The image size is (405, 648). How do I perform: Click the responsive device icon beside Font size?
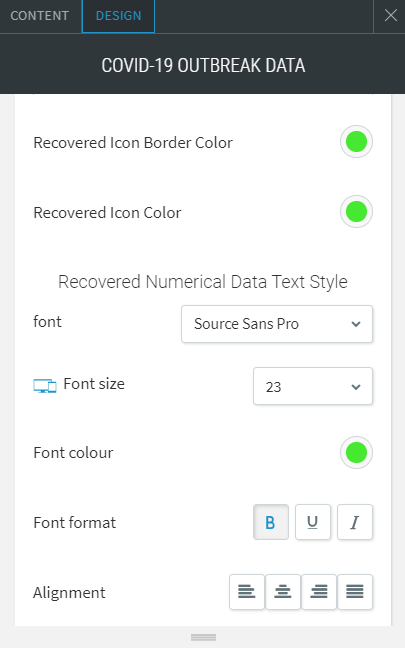tap(45, 386)
